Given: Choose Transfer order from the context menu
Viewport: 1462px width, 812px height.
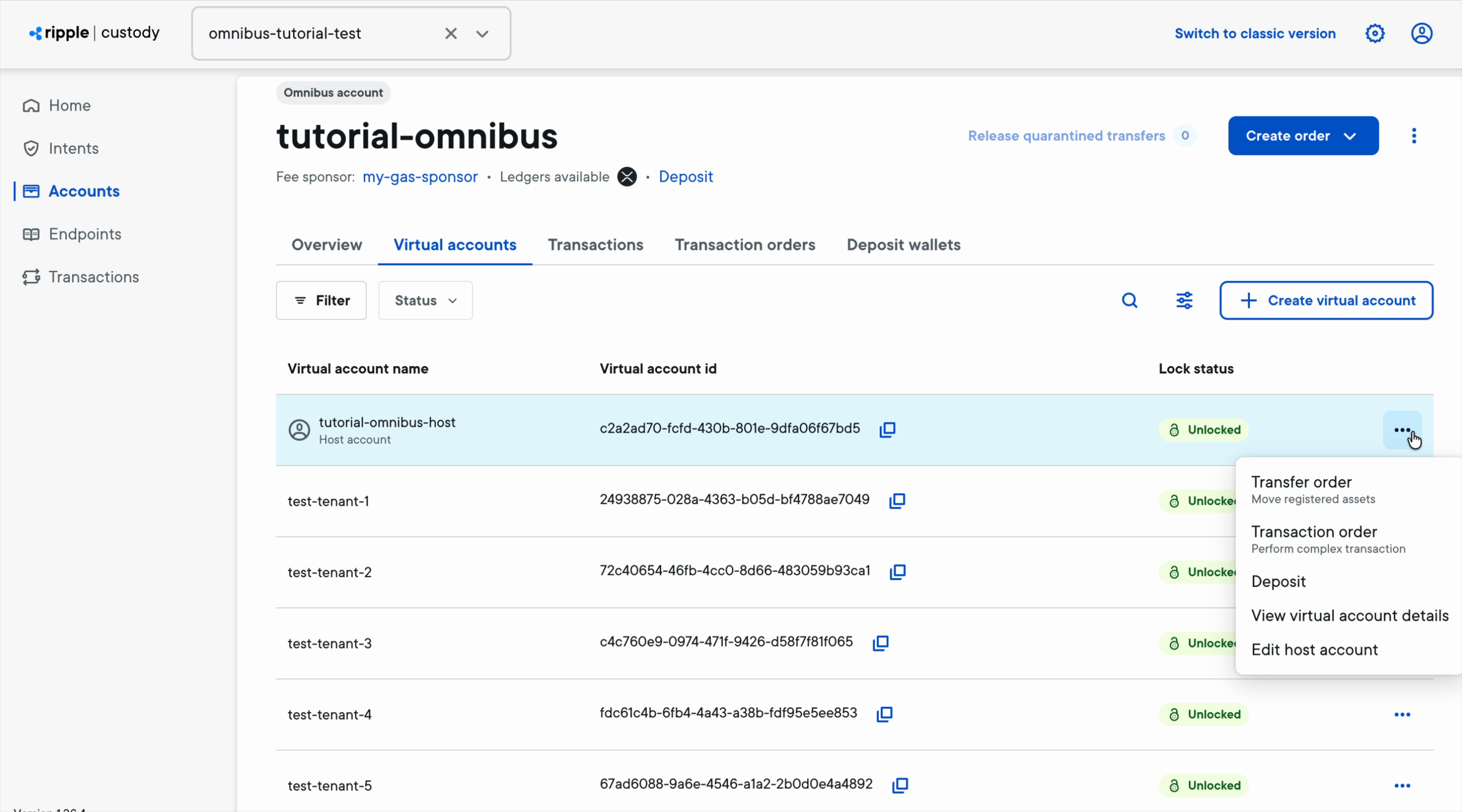Looking at the screenshot, I should (x=1348, y=489).
